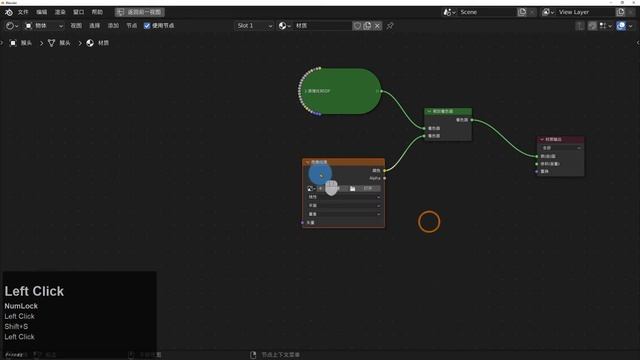Open the Slot 1 material slot dropdown
Screen dimensions: 640x360
254,26
